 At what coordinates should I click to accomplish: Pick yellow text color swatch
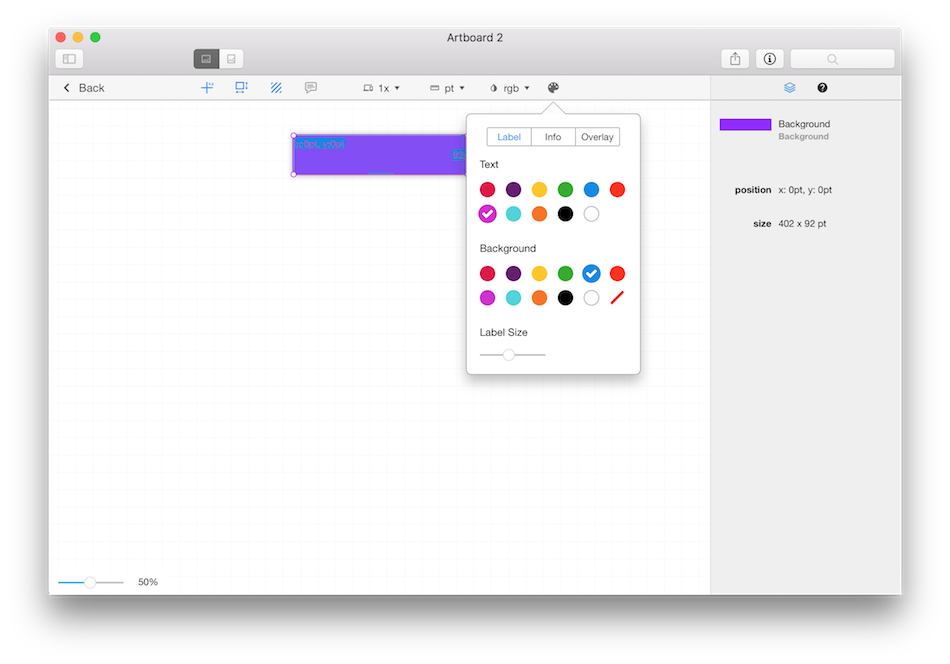coord(539,190)
